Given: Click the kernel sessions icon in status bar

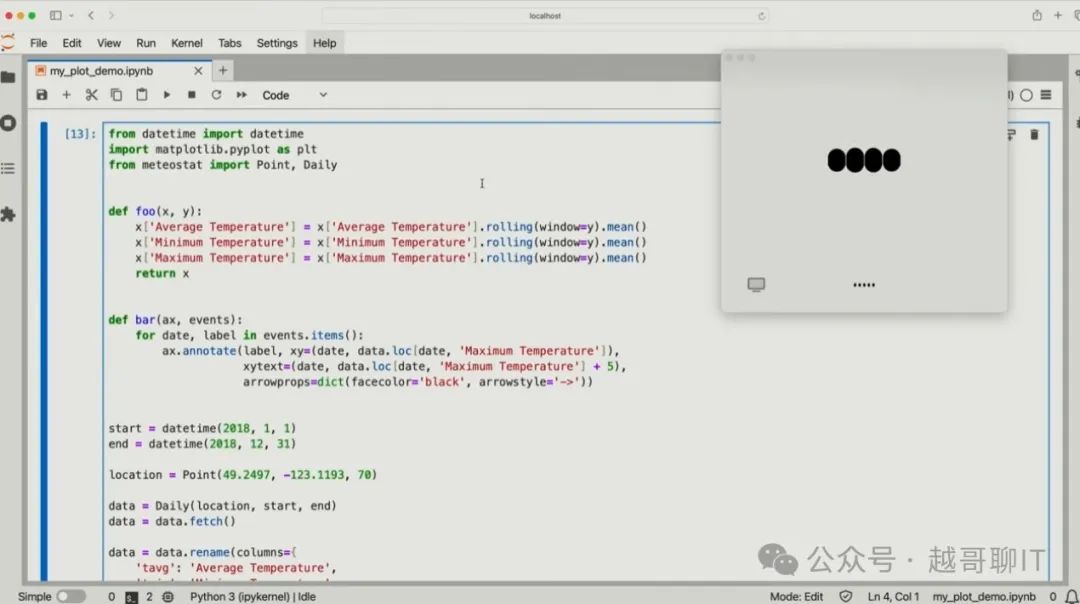Looking at the screenshot, I should (x=168, y=596).
